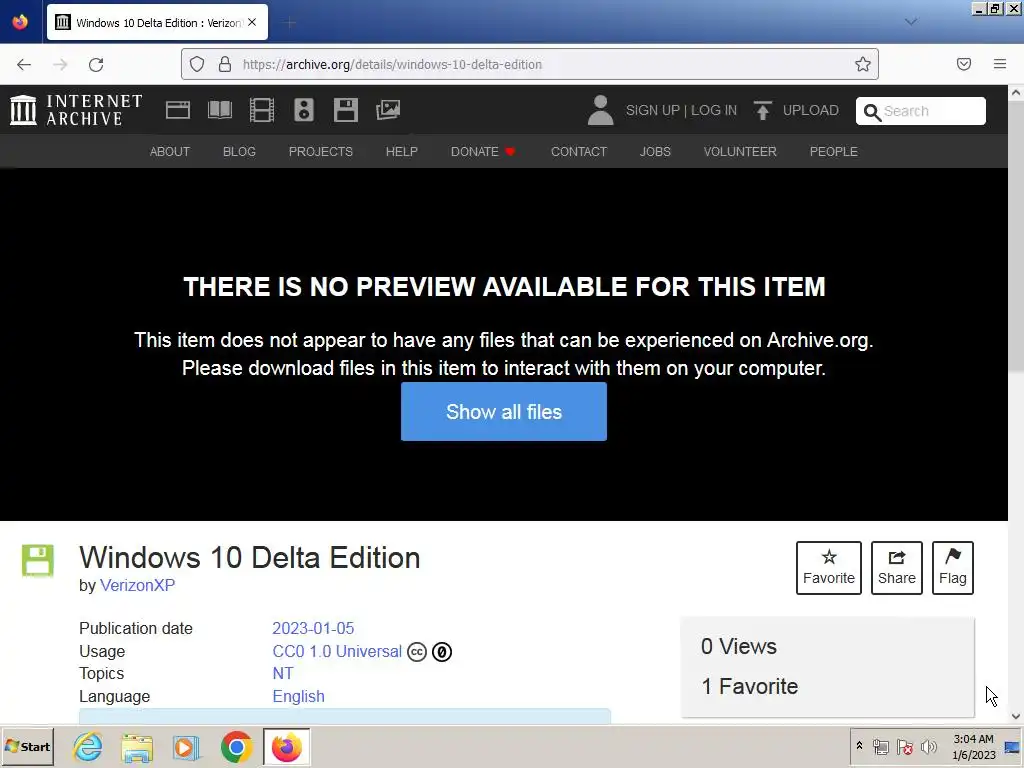1024x768 pixels.
Task: Open the Software floppy disk icon
Action: [345, 110]
